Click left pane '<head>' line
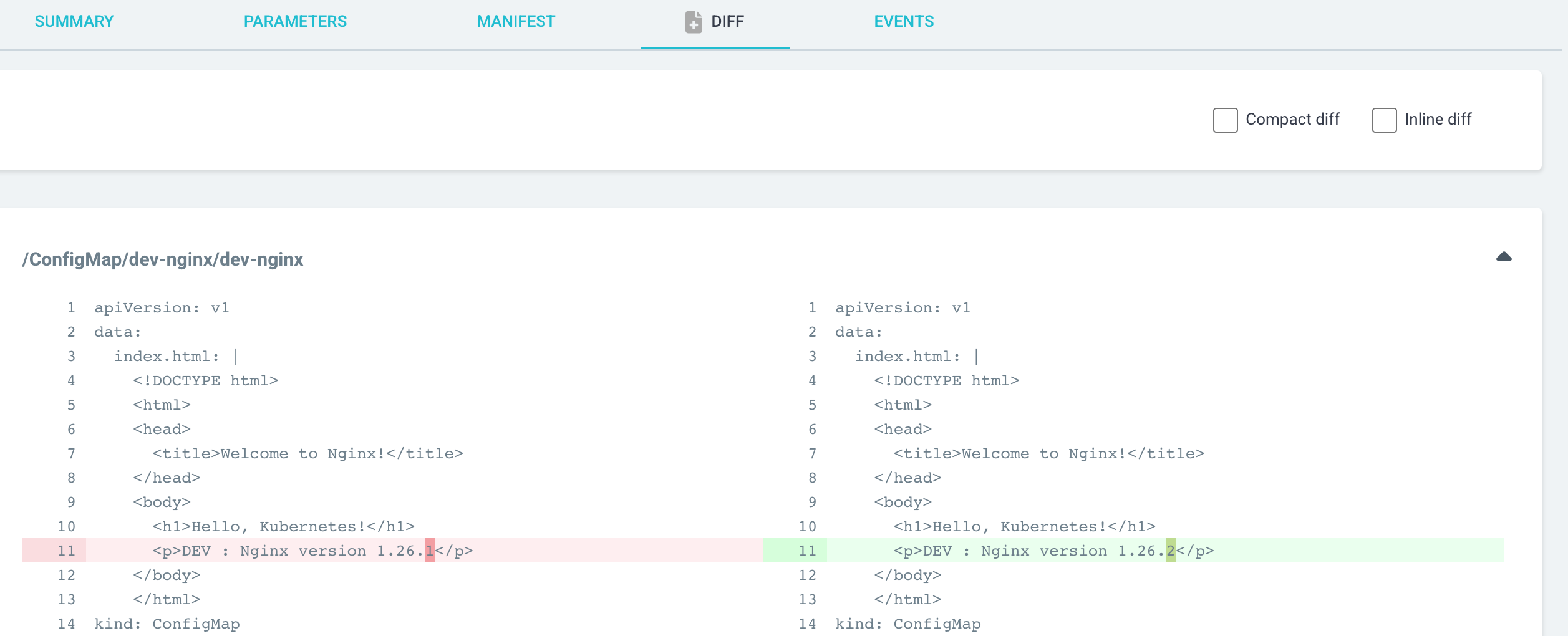 162,430
